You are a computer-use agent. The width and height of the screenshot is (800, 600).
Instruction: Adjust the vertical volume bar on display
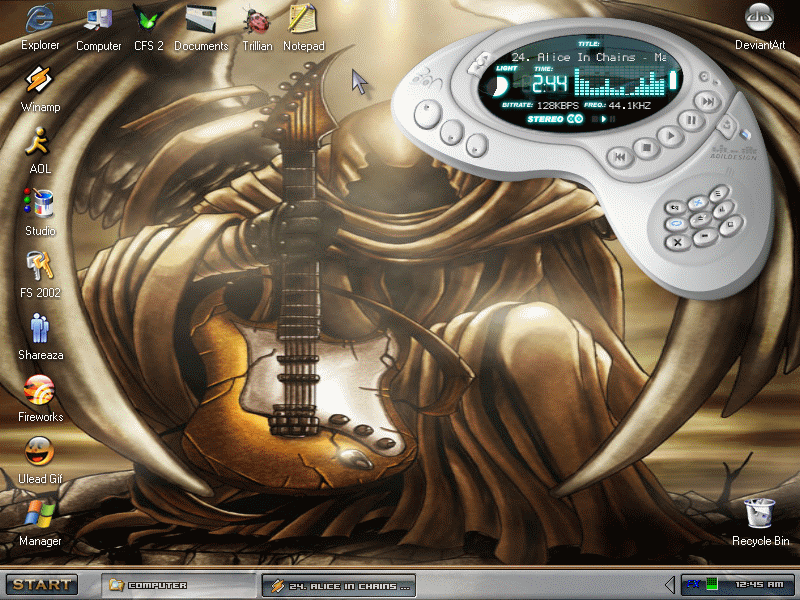tap(673, 81)
